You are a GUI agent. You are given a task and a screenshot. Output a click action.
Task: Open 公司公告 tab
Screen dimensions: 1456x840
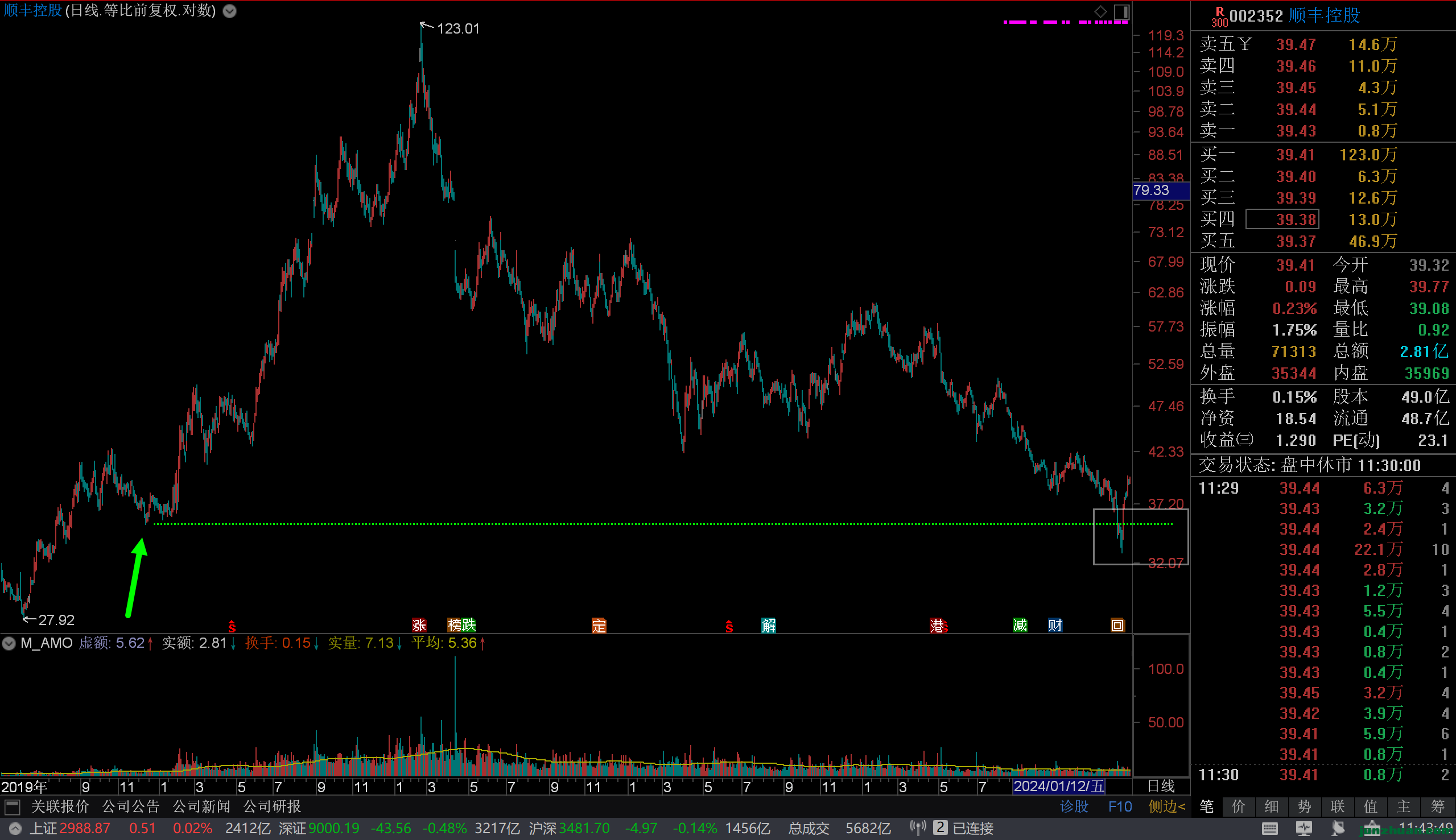(130, 806)
